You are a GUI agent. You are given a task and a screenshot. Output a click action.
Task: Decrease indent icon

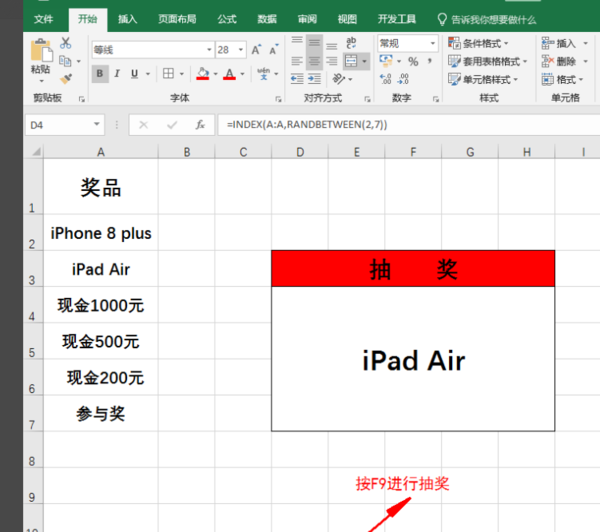(x=297, y=79)
